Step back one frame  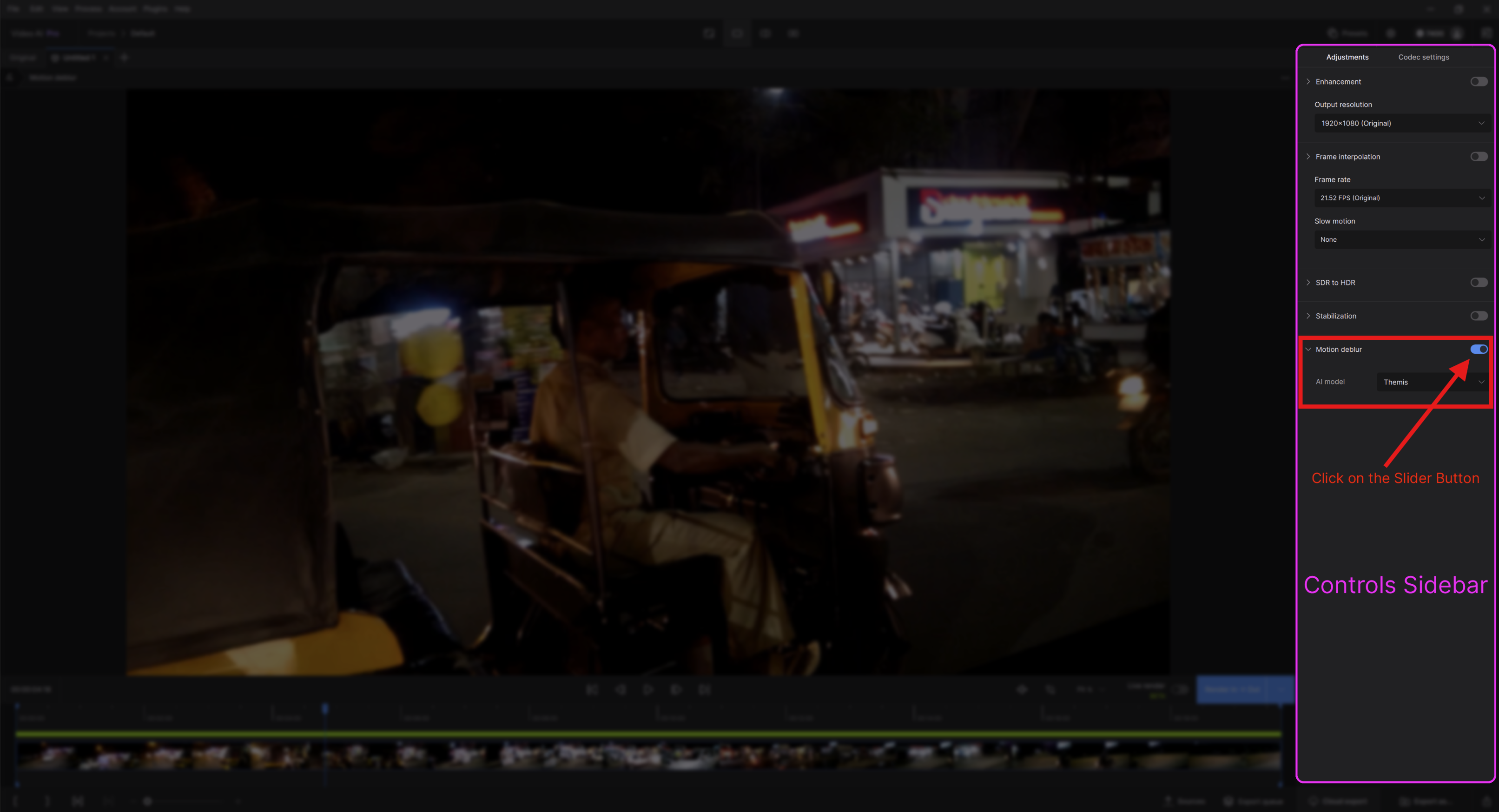(621, 690)
